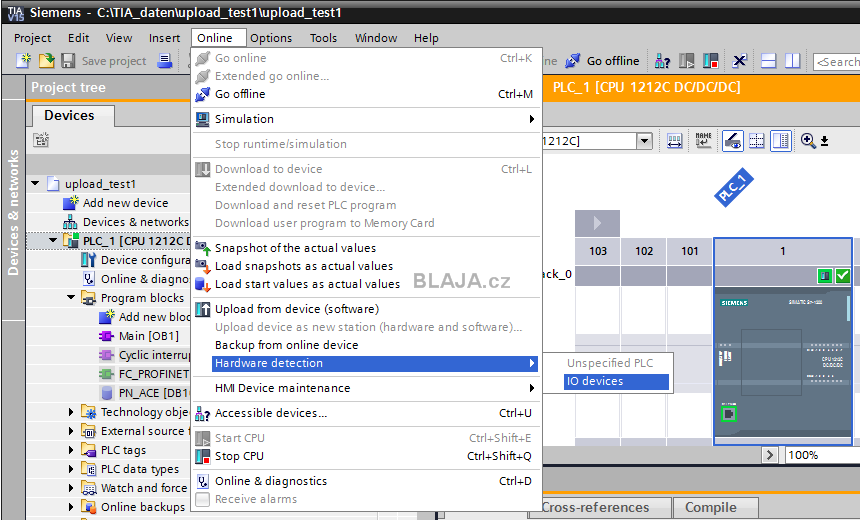Viewport: 860px width, 520px height.
Task: Click the Accessible devices toolbar icon
Action: click(662, 61)
